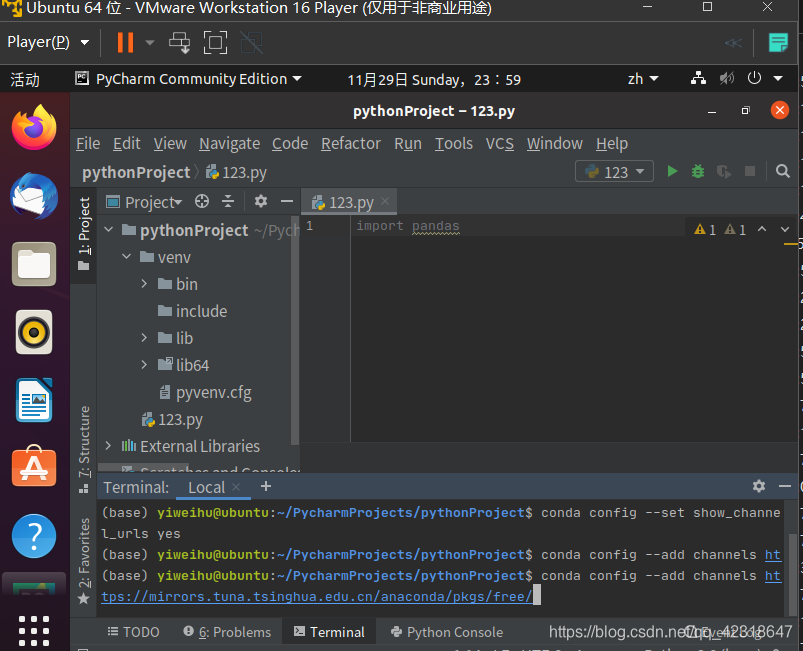Open PyCharm Community Edition app menu
The height and width of the screenshot is (651, 803).
coord(188,79)
